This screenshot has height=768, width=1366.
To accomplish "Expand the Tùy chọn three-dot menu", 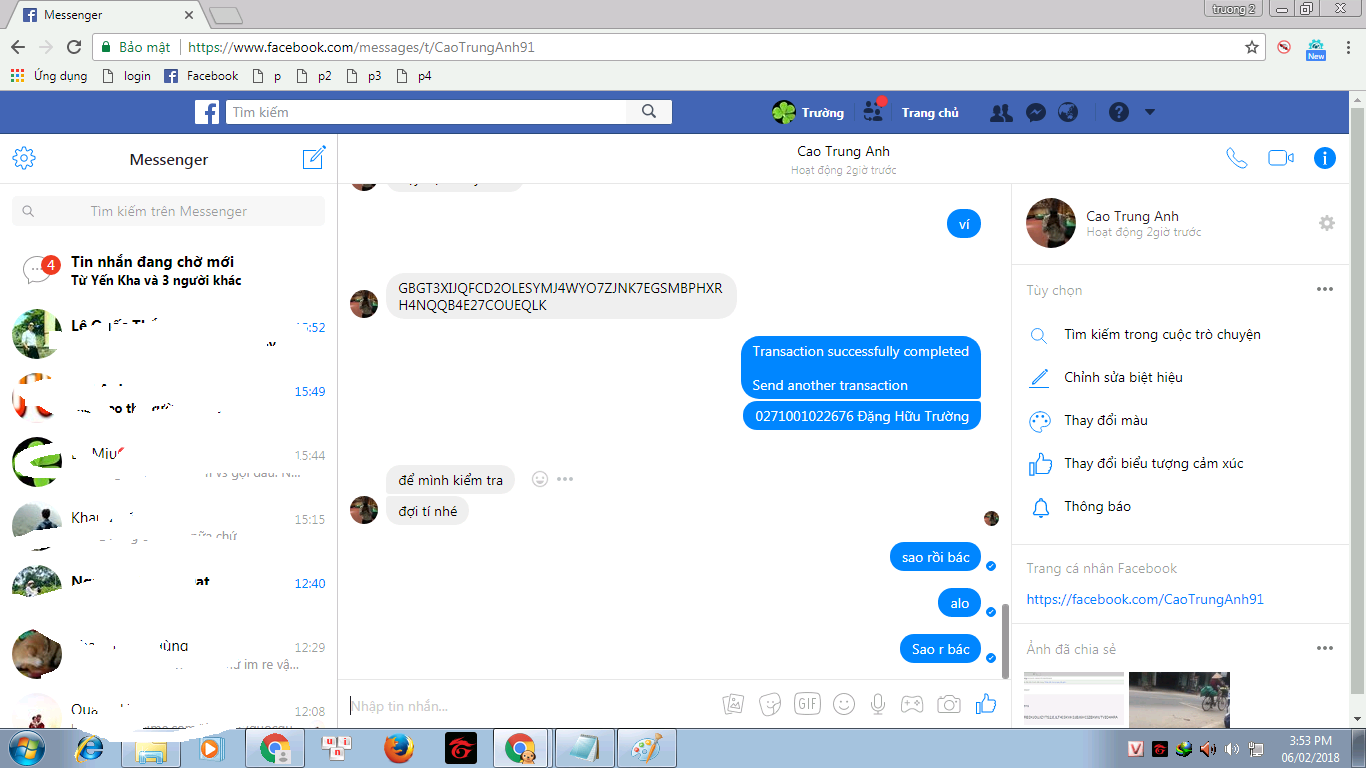I will pos(1325,290).
